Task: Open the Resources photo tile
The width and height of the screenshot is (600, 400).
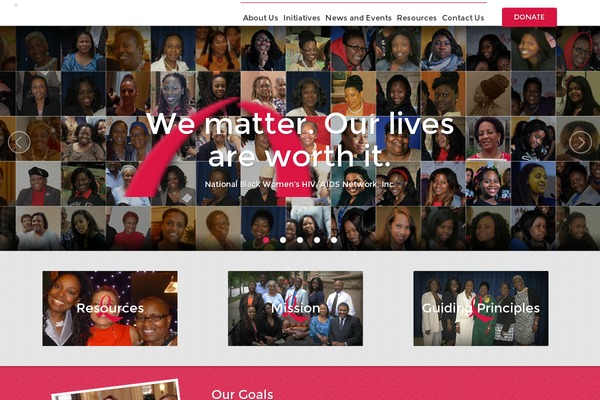Action: pos(110,309)
